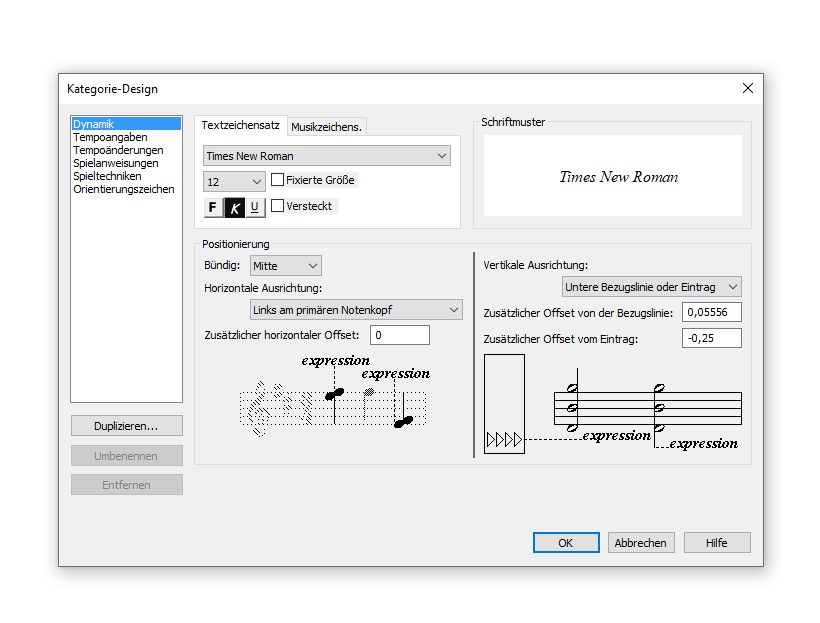Click the Abbrechen button

pyautogui.click(x=641, y=543)
